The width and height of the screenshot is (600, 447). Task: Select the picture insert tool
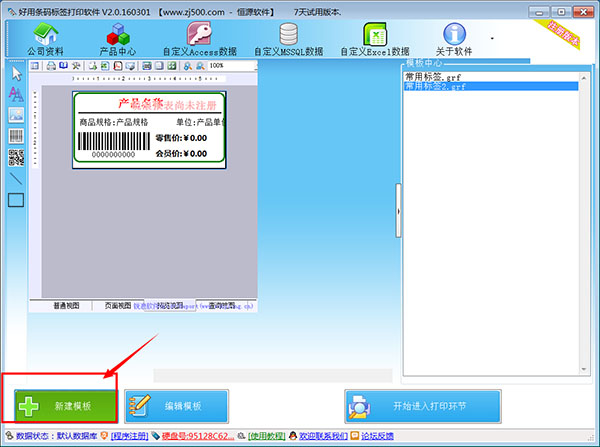16,114
